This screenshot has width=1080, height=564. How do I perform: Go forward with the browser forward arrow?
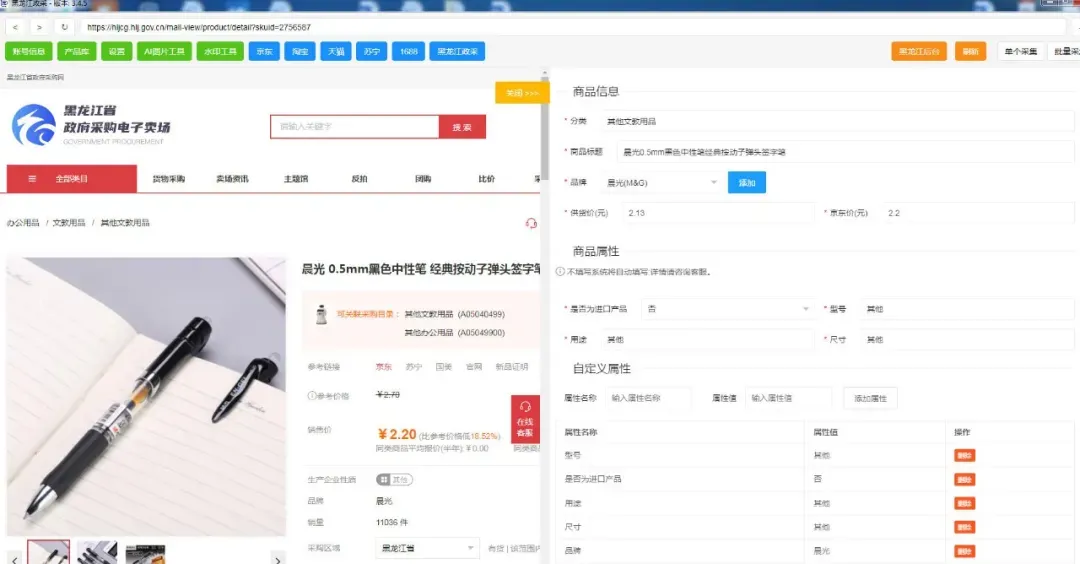click(x=39, y=28)
